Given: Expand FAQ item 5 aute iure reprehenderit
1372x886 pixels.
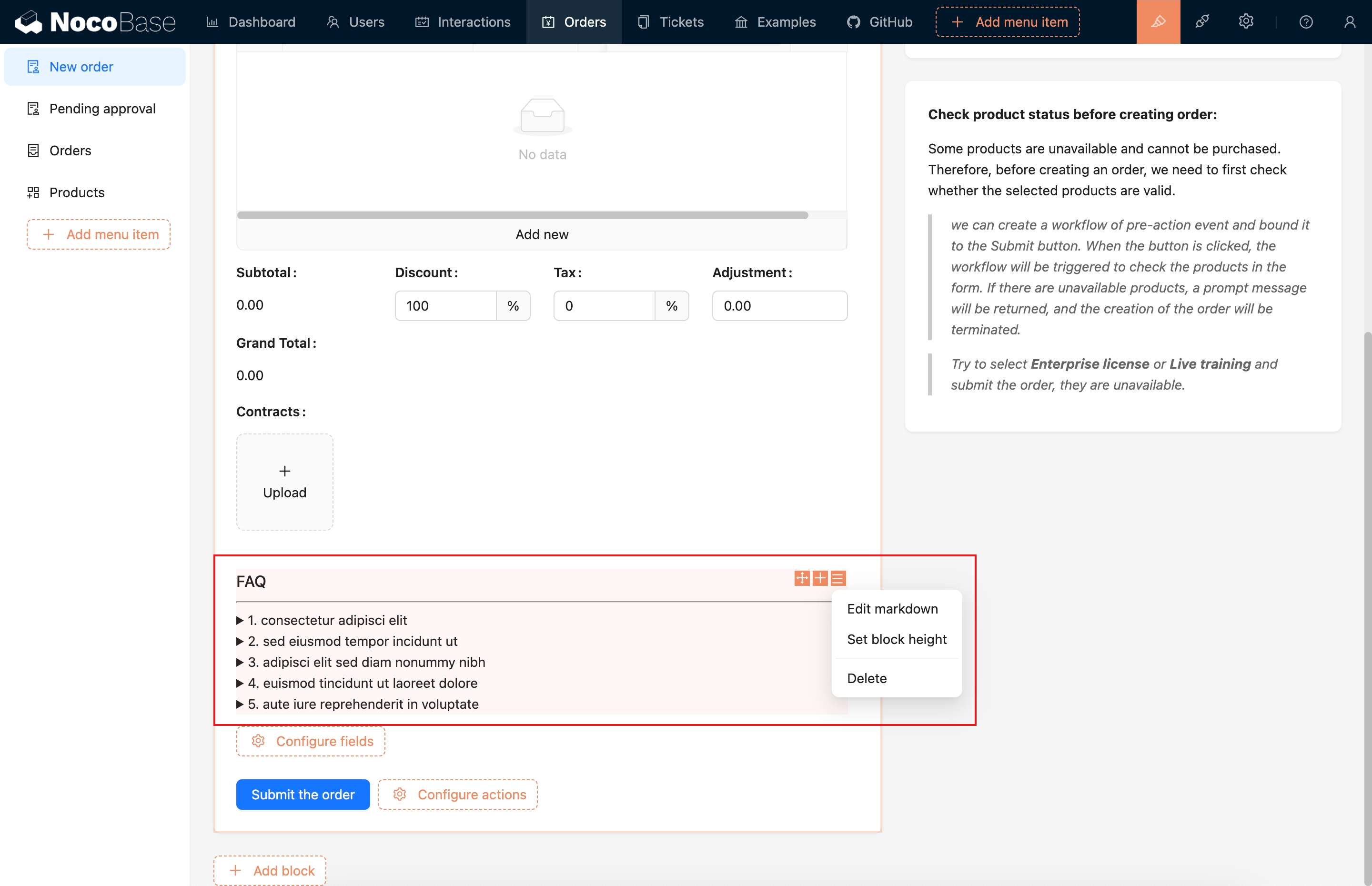Looking at the screenshot, I should pos(363,704).
